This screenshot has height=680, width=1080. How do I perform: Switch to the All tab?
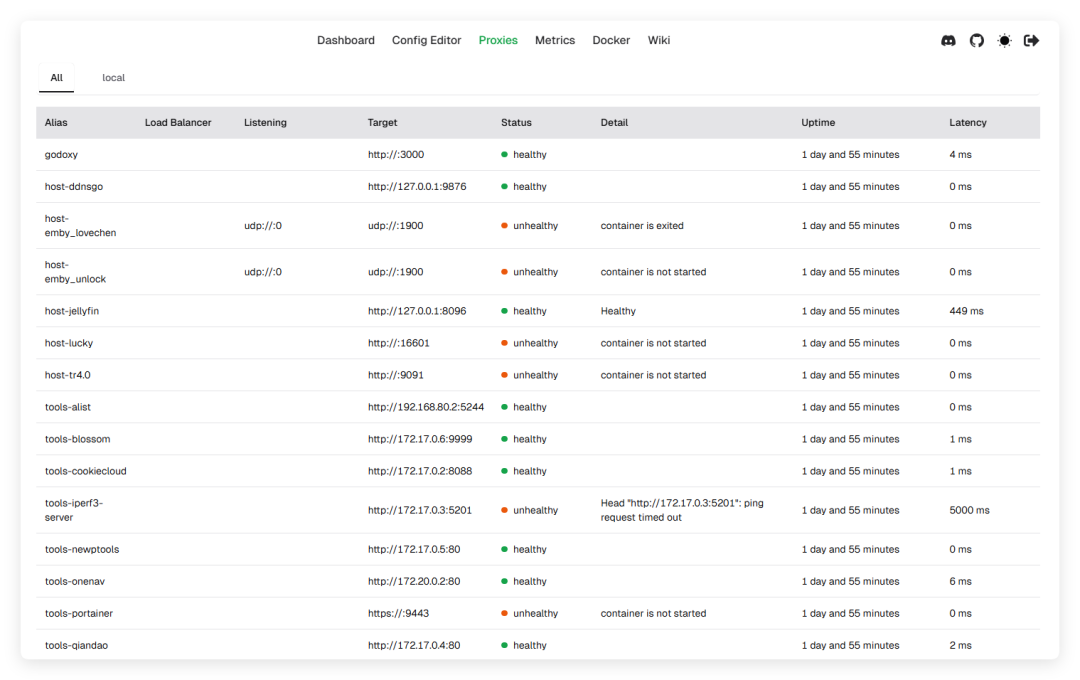click(57, 78)
